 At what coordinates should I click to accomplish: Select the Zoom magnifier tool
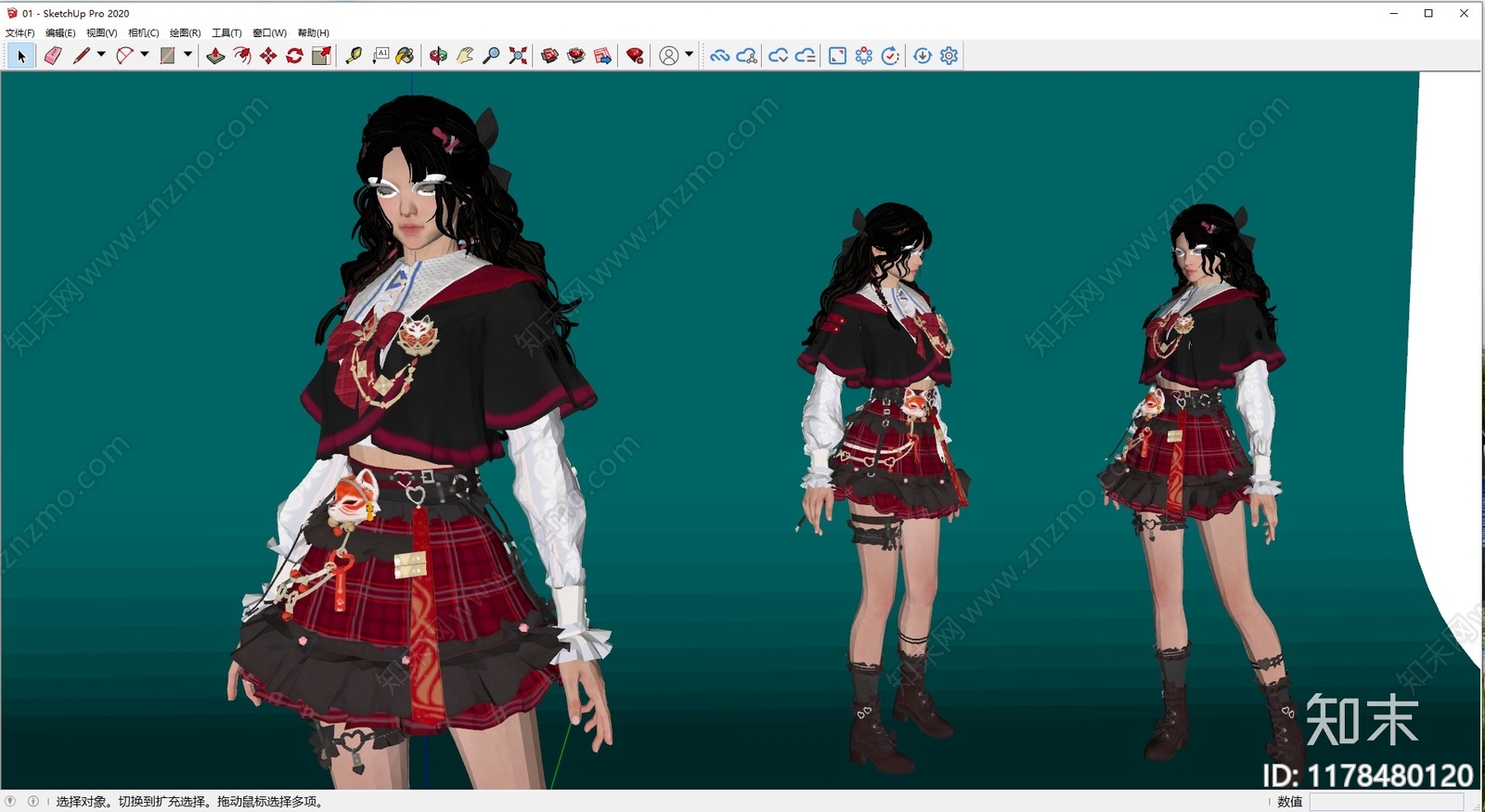491,56
